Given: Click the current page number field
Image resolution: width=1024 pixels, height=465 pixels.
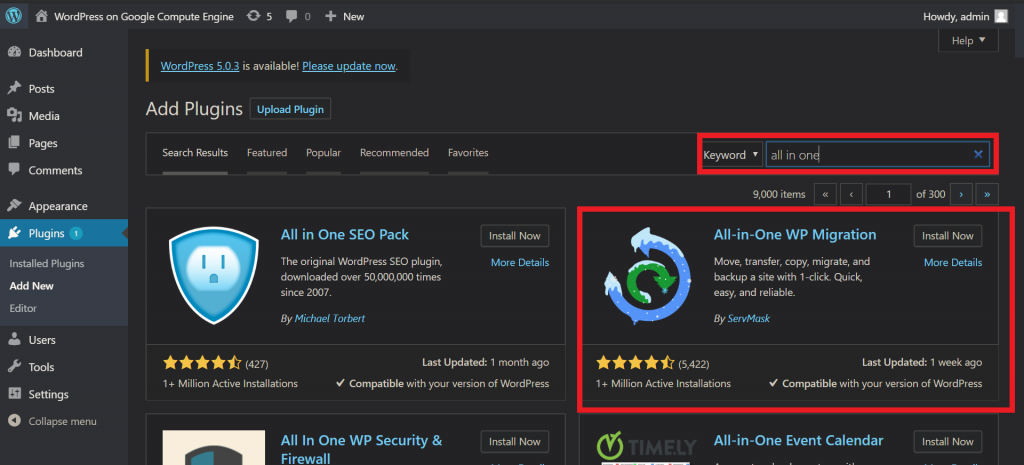Looking at the screenshot, I should pos(888,194).
